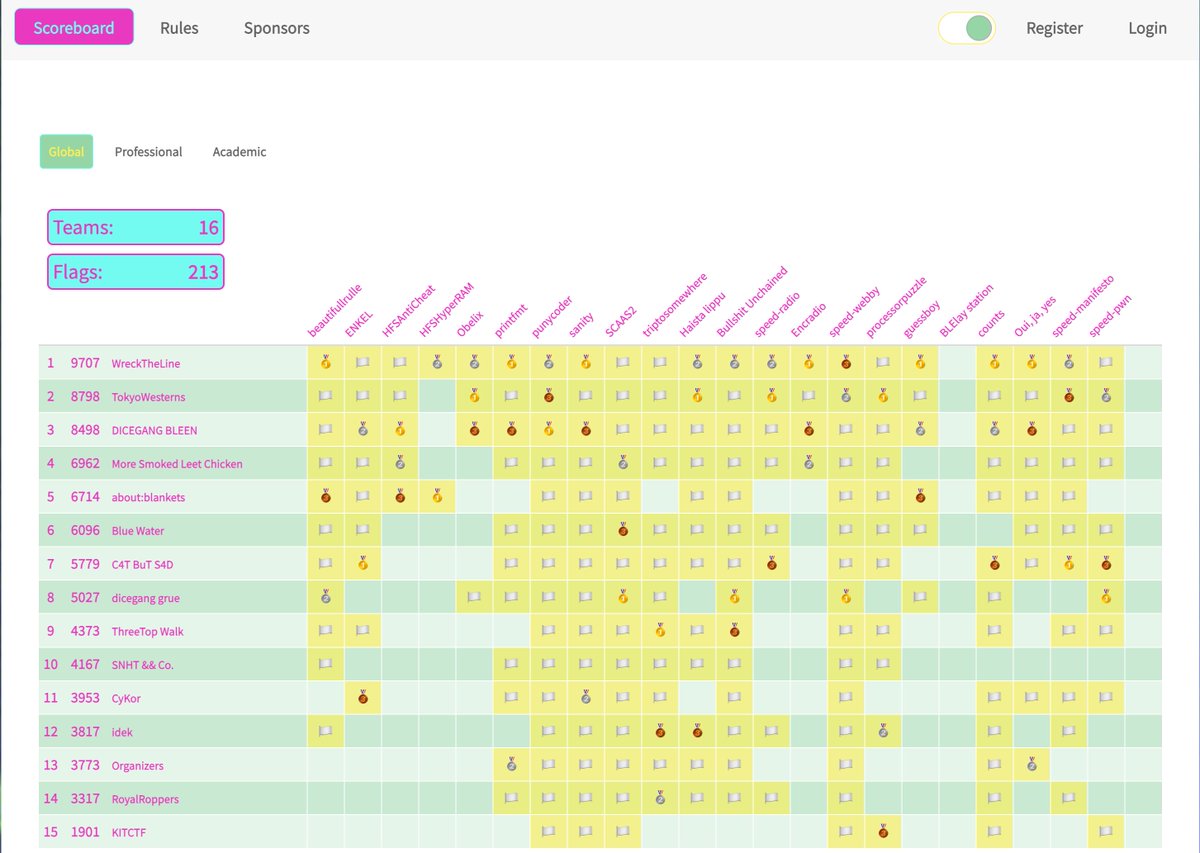Click the Bullshit Unchained challenge header
Viewport: 1200px width, 853px height.
[x=751, y=303]
